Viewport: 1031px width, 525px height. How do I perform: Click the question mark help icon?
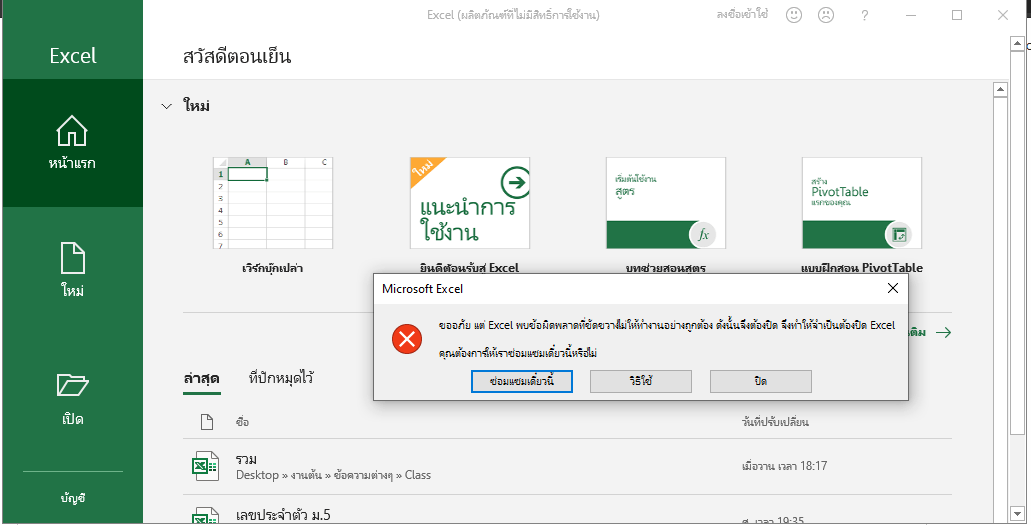click(x=865, y=14)
